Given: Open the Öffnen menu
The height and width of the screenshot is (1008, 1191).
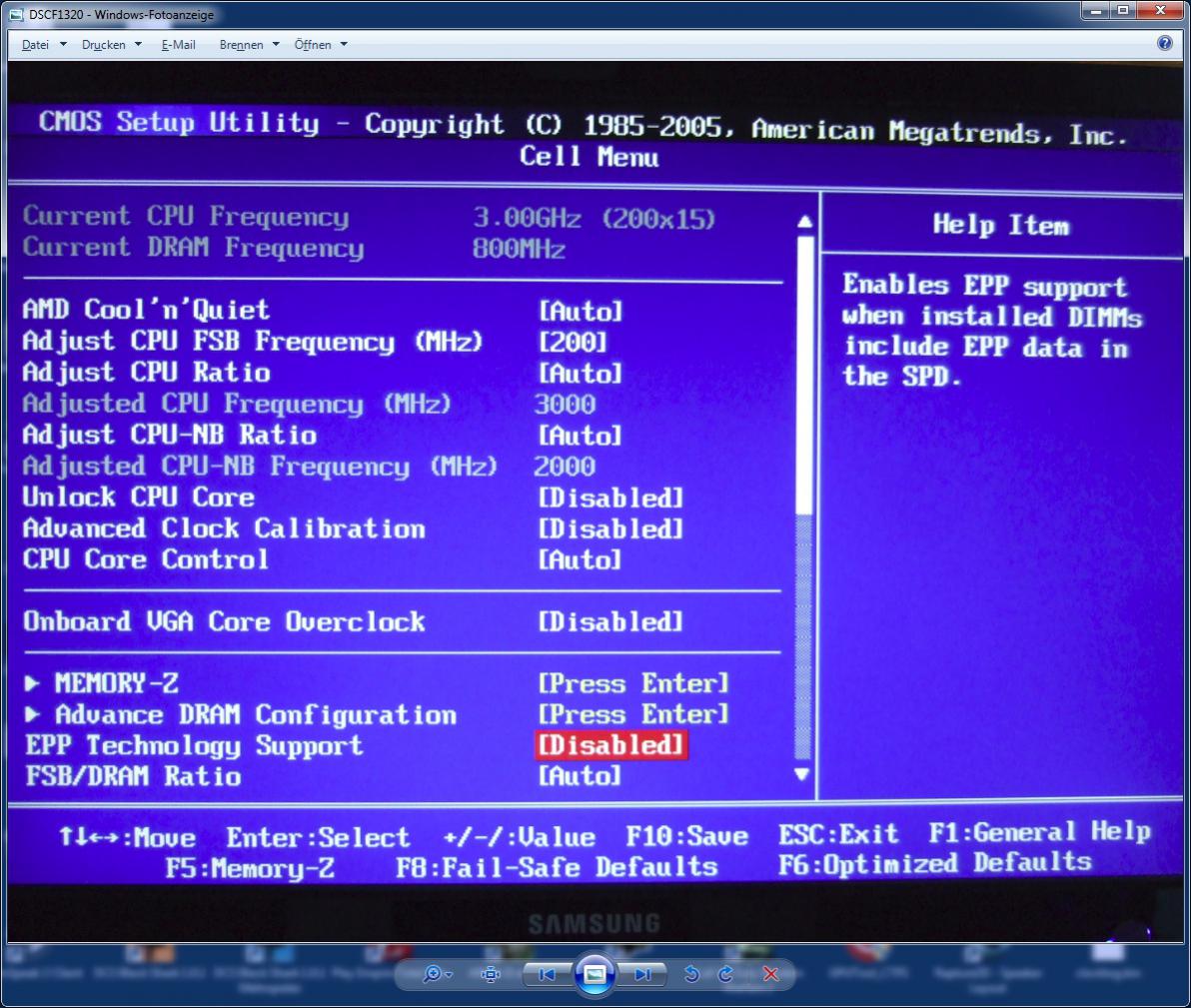Looking at the screenshot, I should coord(320,45).
